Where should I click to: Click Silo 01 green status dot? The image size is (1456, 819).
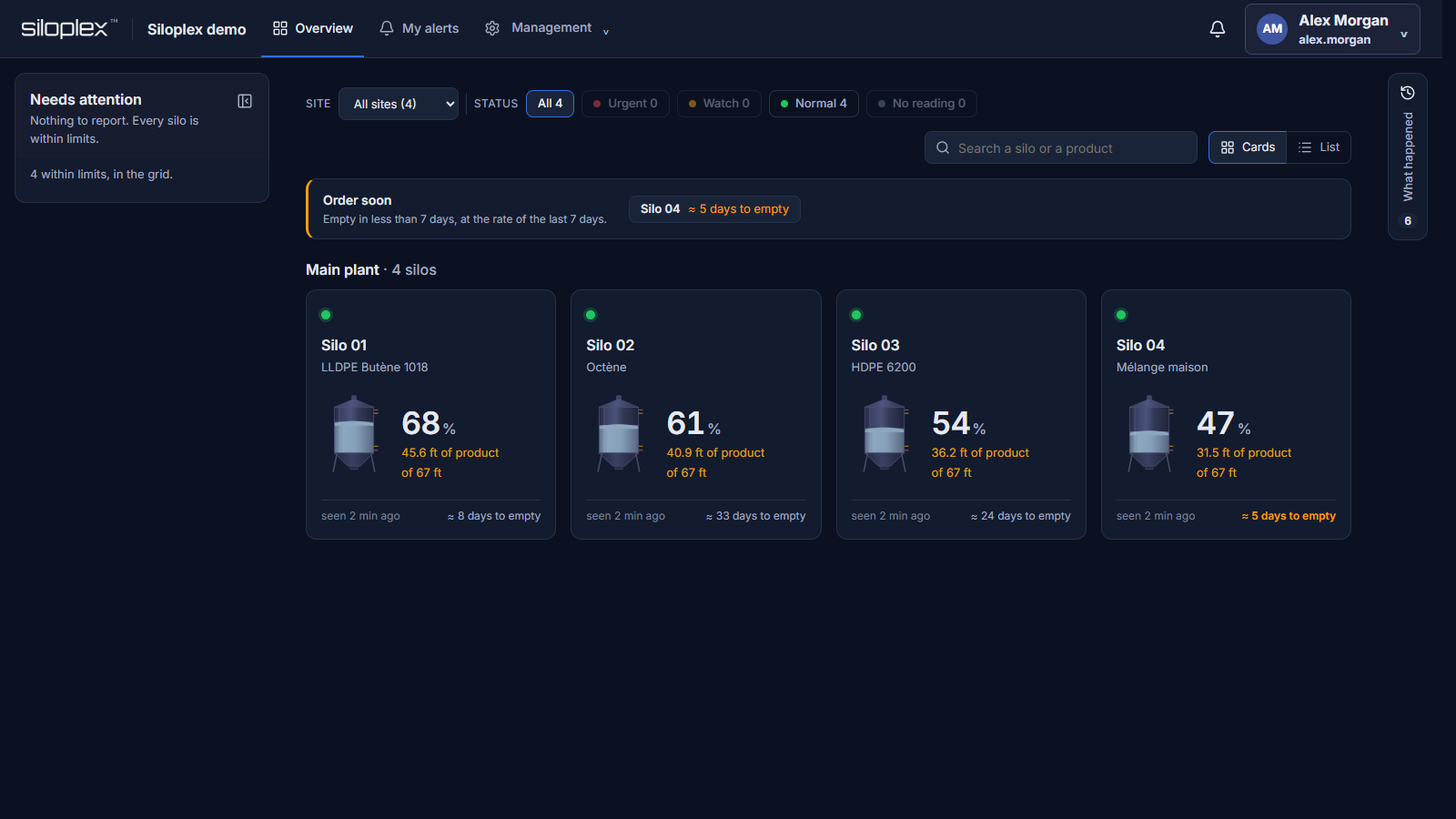click(326, 315)
